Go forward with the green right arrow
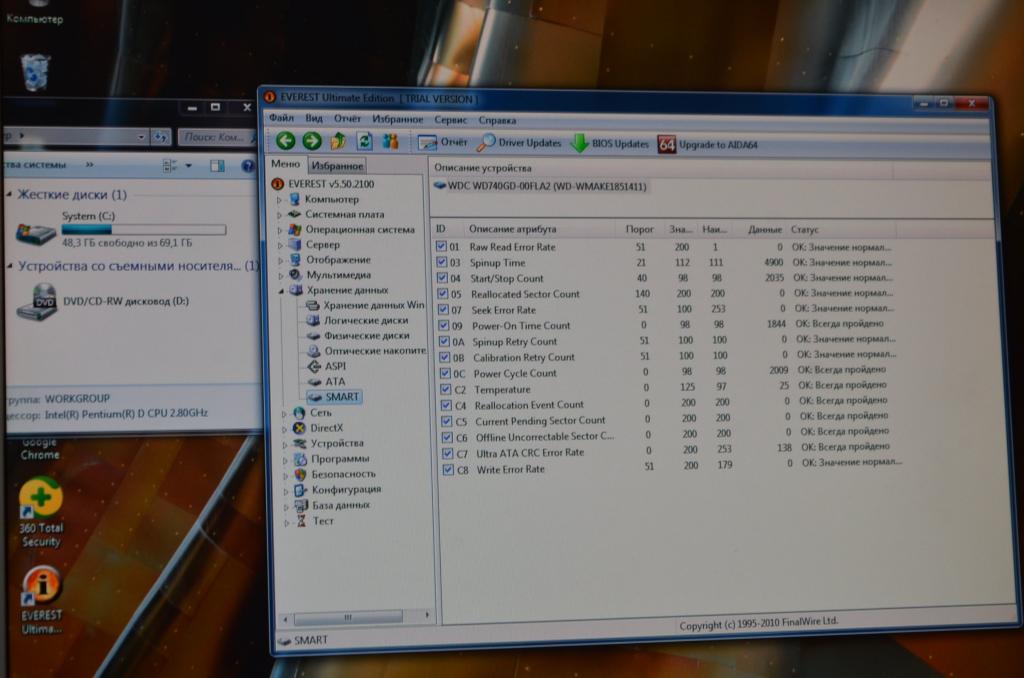Screen dimensions: 1024x678 [312, 140]
